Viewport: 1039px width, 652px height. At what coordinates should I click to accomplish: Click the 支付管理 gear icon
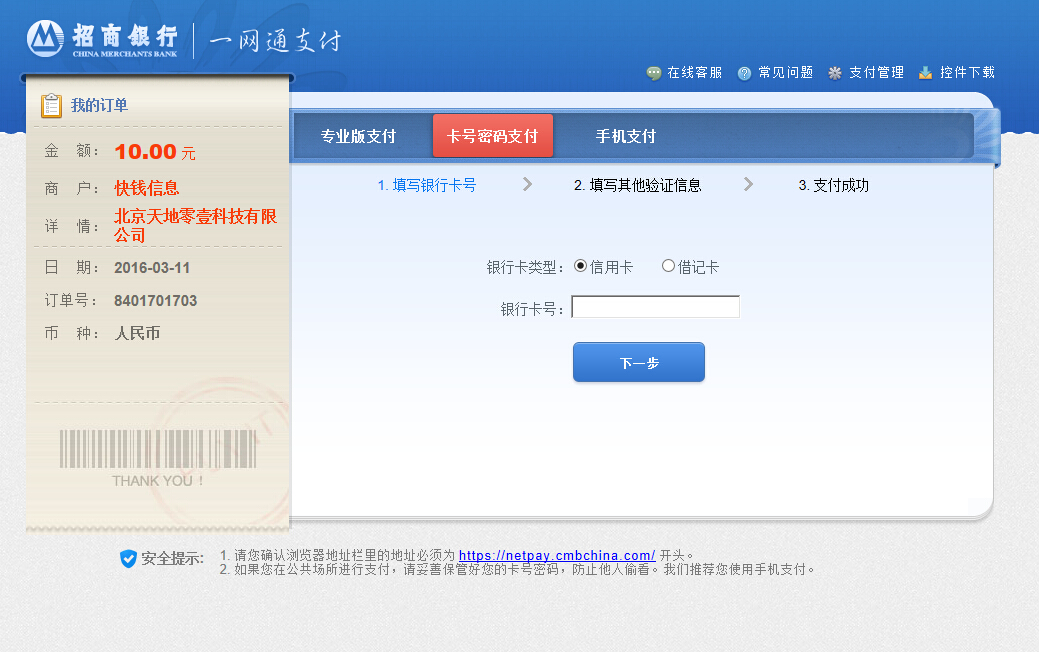835,73
